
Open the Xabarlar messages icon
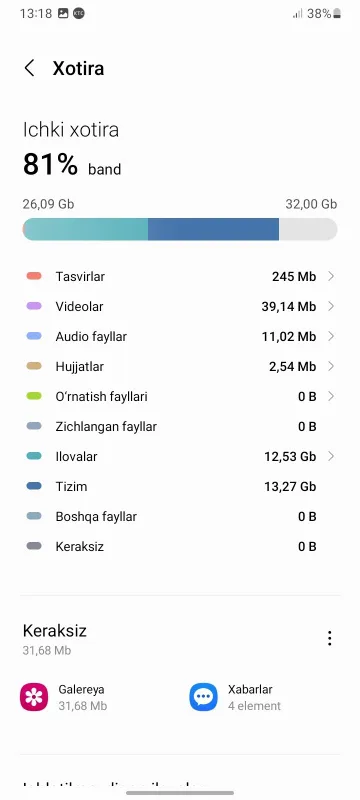click(x=203, y=697)
